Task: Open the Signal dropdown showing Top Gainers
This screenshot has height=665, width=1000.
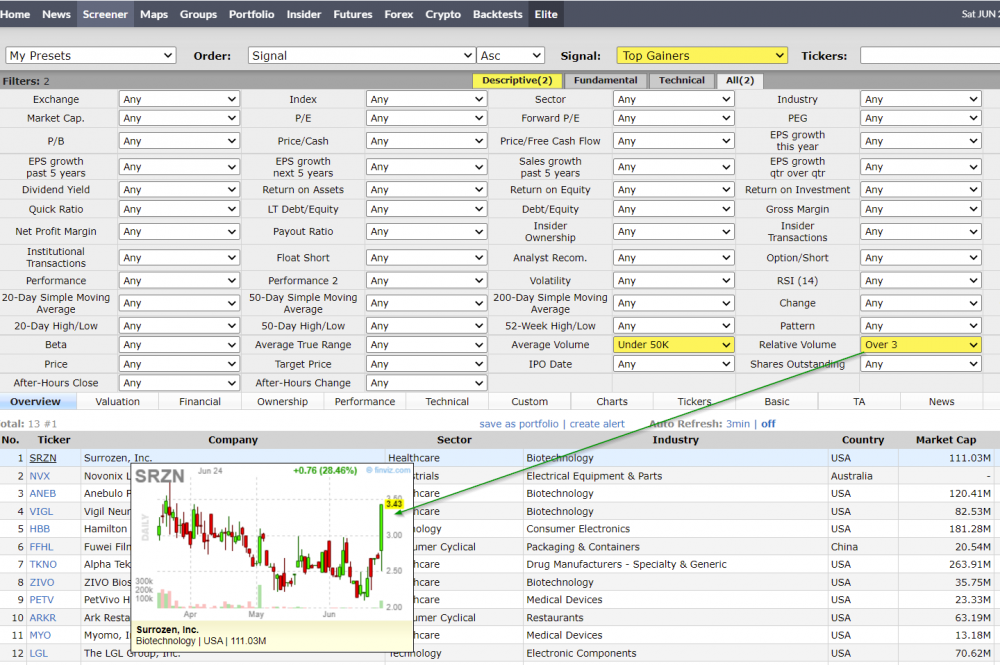Action: 702,56
